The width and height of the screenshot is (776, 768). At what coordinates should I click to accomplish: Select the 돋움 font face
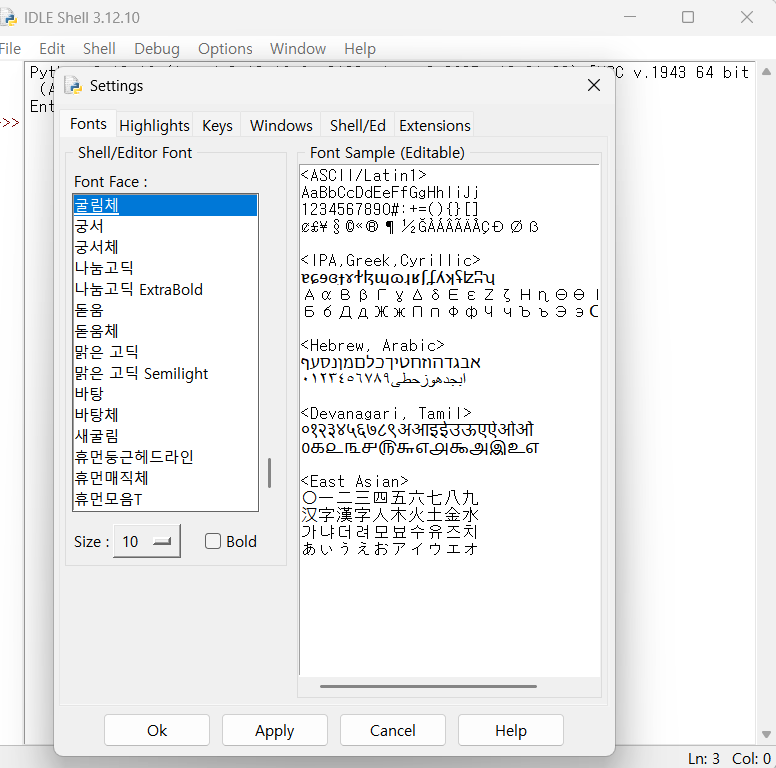pyautogui.click(x=165, y=310)
